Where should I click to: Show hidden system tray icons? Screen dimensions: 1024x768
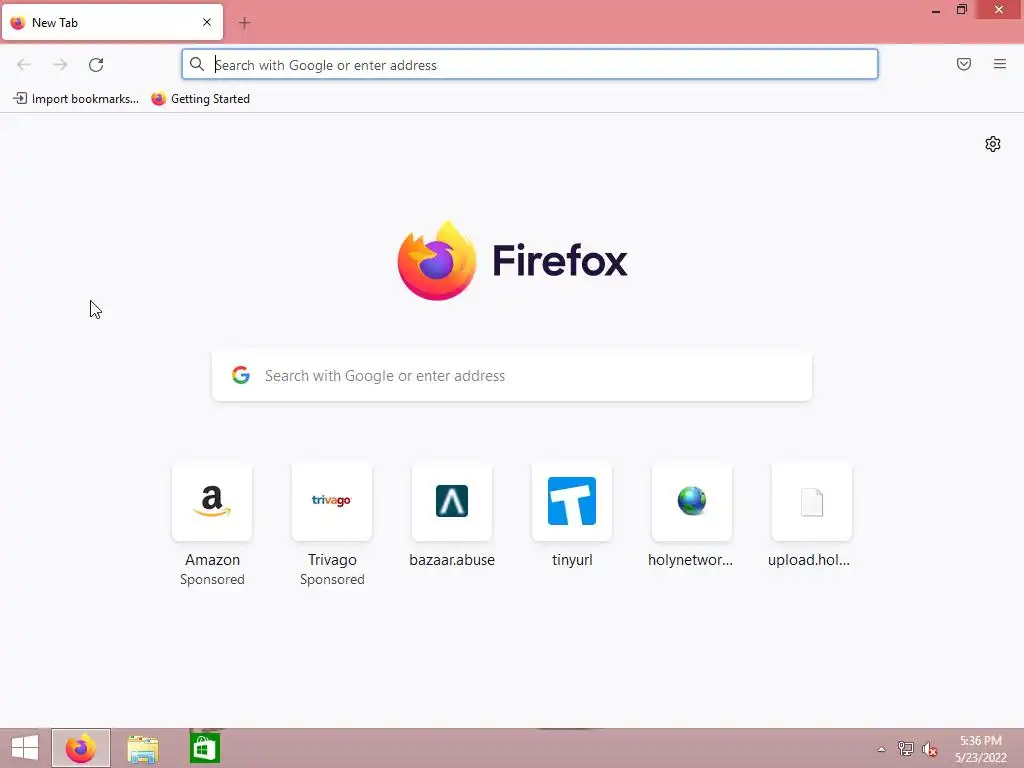[882, 749]
